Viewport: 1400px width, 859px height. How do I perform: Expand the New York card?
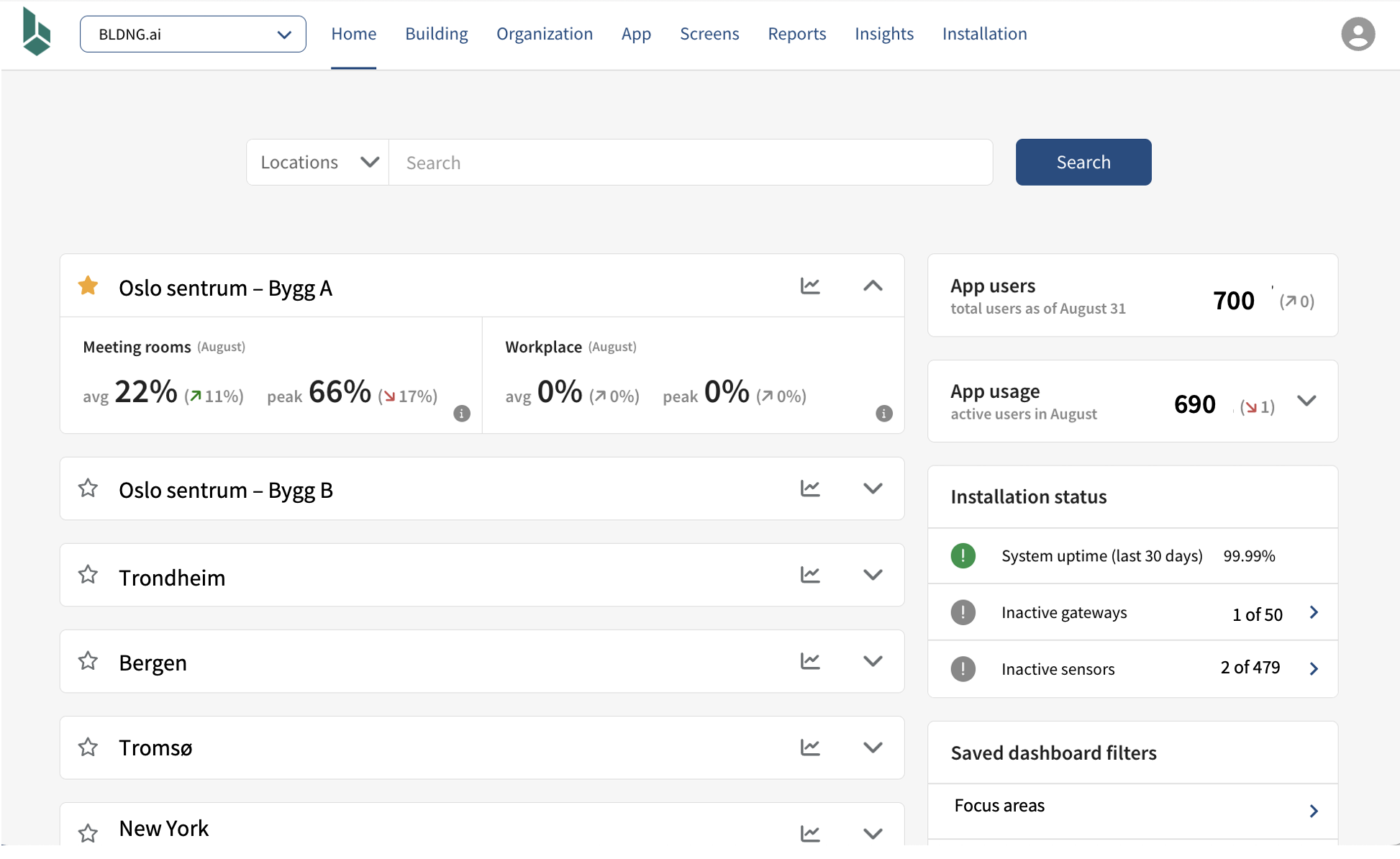coord(873,834)
